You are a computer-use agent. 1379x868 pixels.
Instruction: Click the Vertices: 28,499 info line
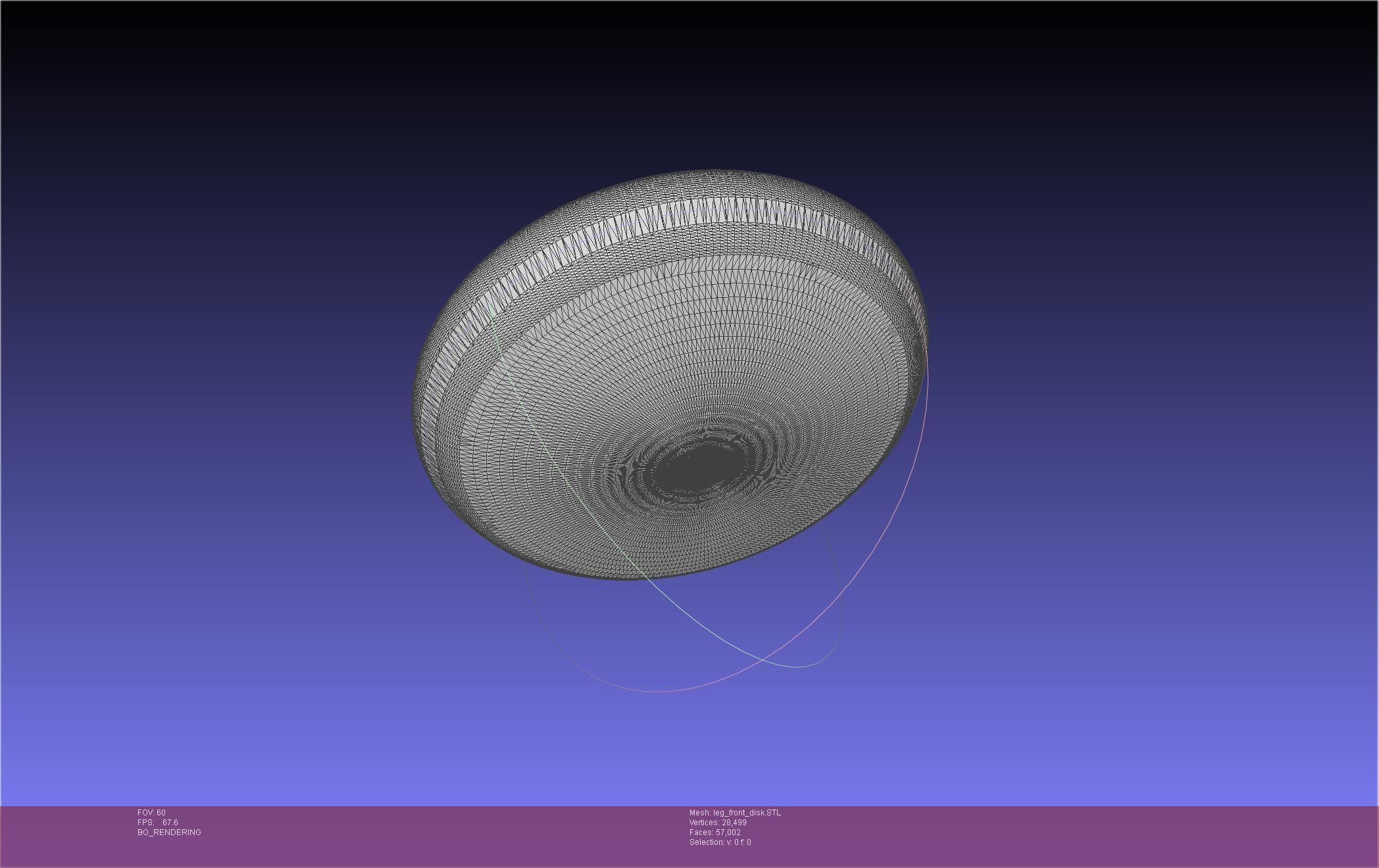pyautogui.click(x=718, y=823)
